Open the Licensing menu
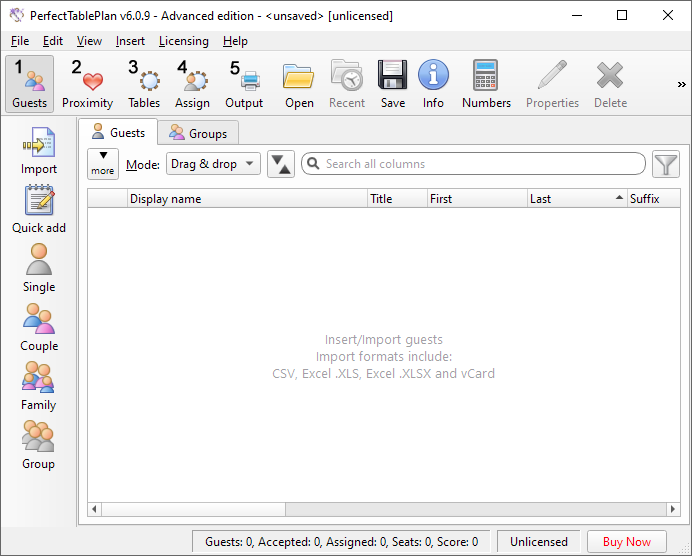 click(184, 41)
